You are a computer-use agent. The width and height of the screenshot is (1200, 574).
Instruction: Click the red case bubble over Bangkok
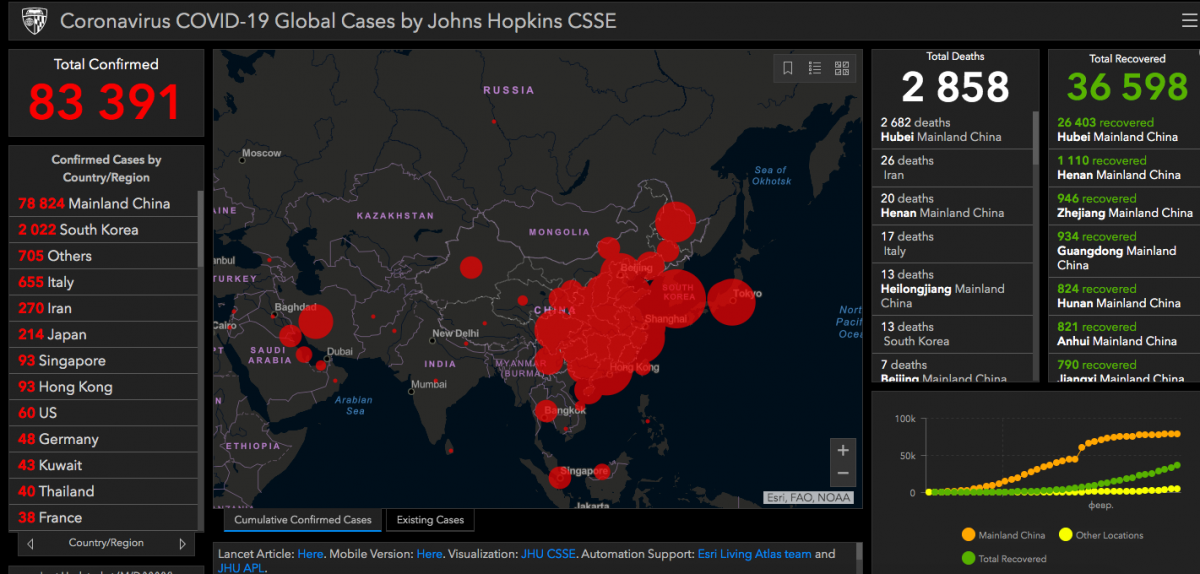pos(547,410)
